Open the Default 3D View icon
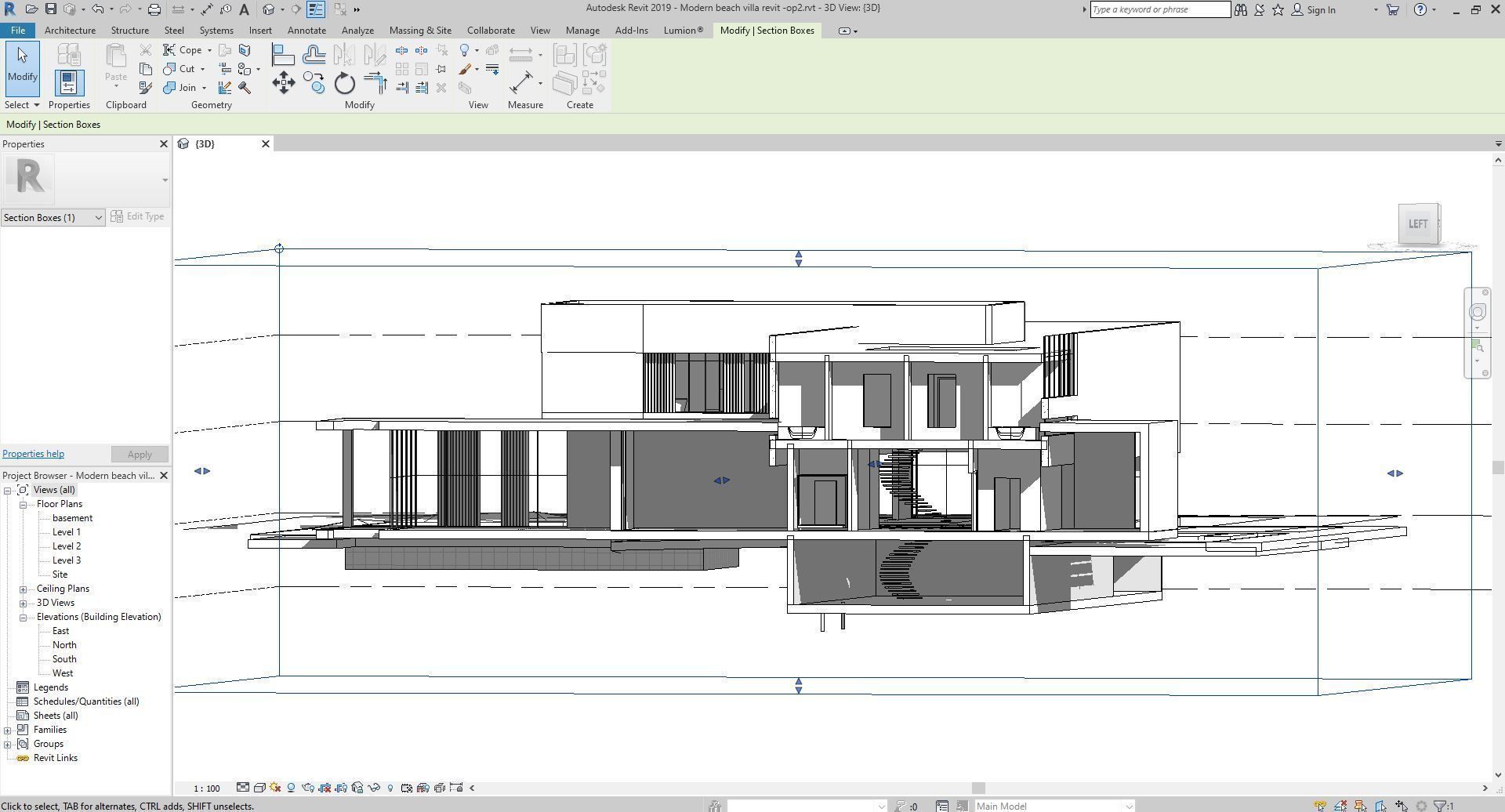 [x=269, y=9]
